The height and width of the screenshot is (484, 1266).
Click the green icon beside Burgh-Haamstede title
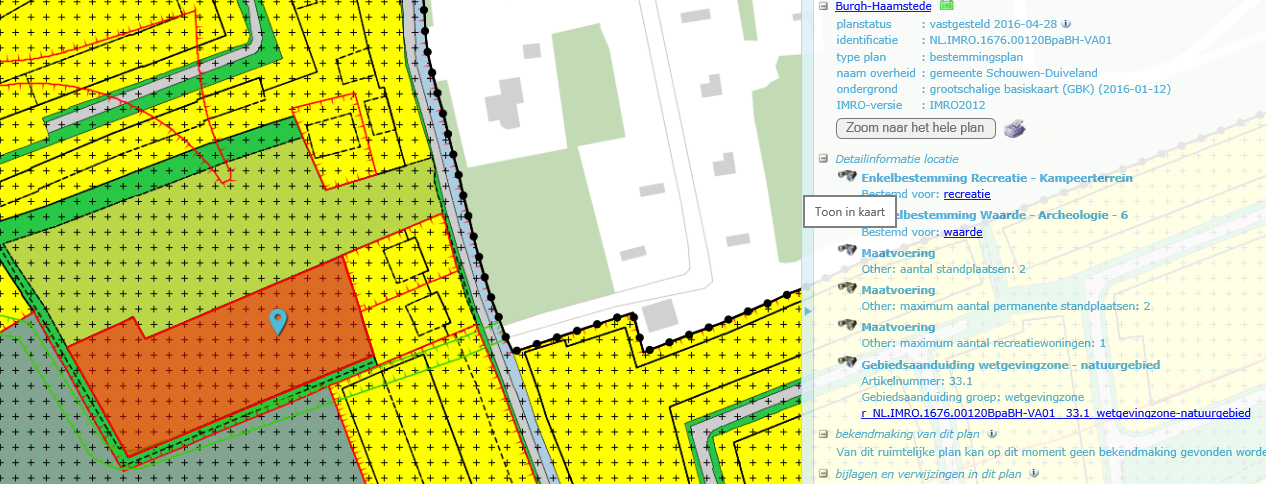(x=946, y=6)
